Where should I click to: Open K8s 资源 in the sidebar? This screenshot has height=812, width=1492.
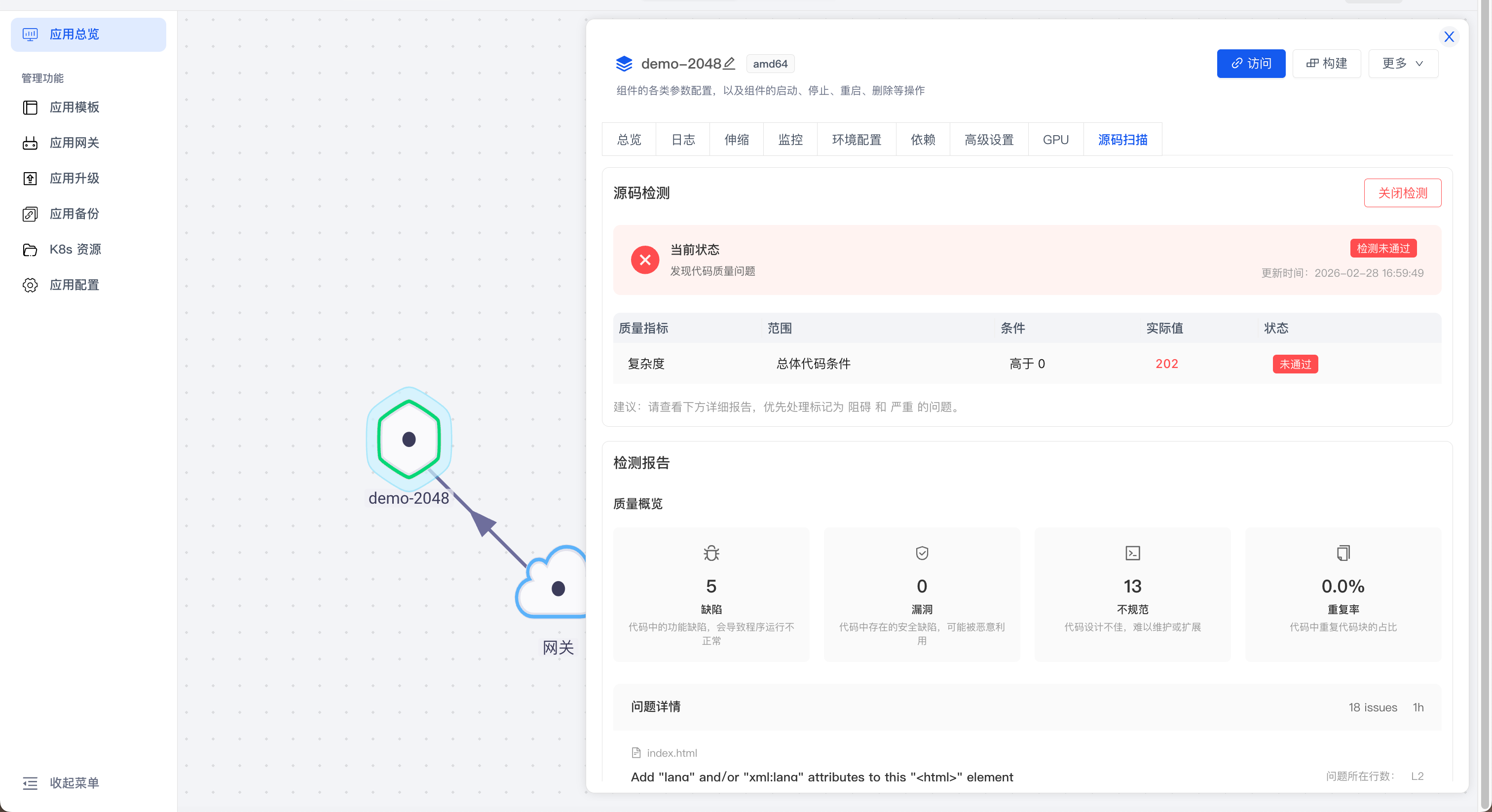[75, 250]
